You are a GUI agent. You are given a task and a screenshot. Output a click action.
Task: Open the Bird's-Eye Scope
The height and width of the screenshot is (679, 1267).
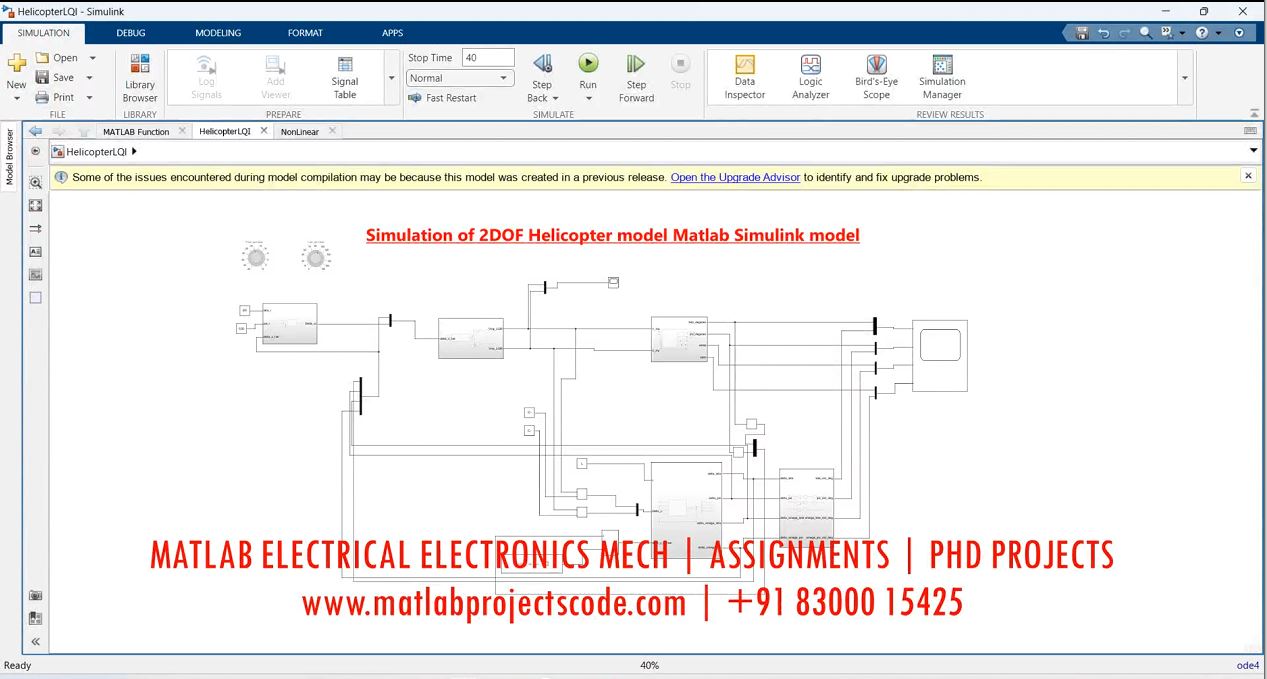[876, 66]
